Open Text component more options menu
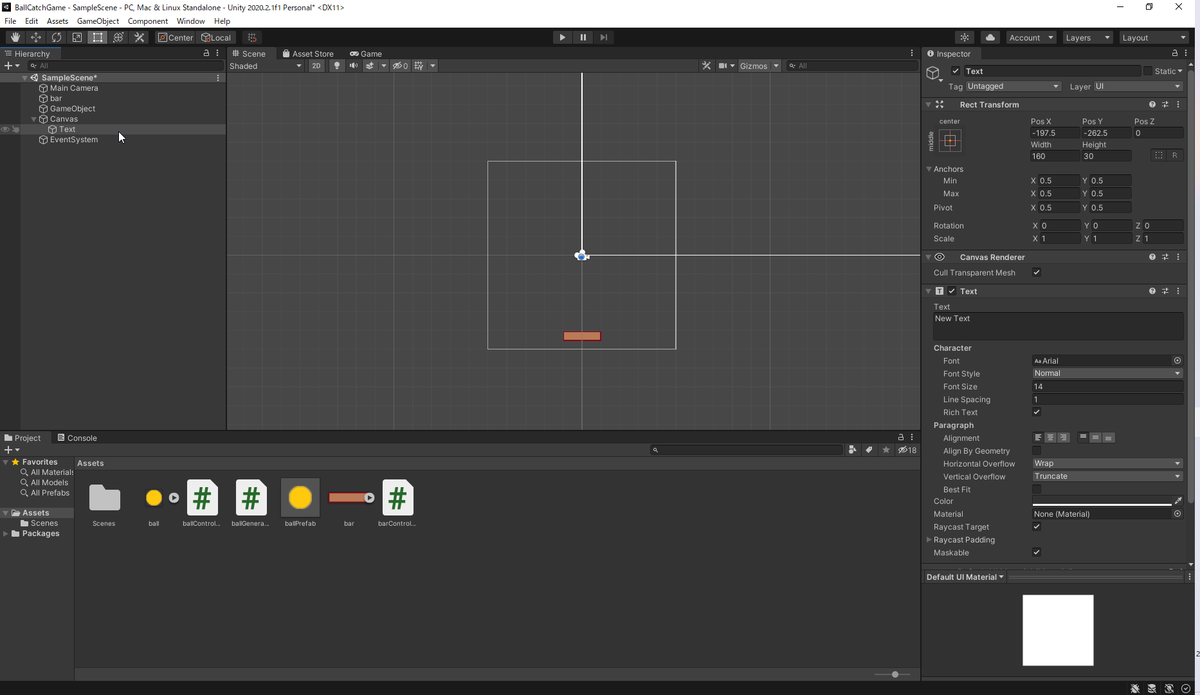1200x695 pixels. click(1178, 291)
